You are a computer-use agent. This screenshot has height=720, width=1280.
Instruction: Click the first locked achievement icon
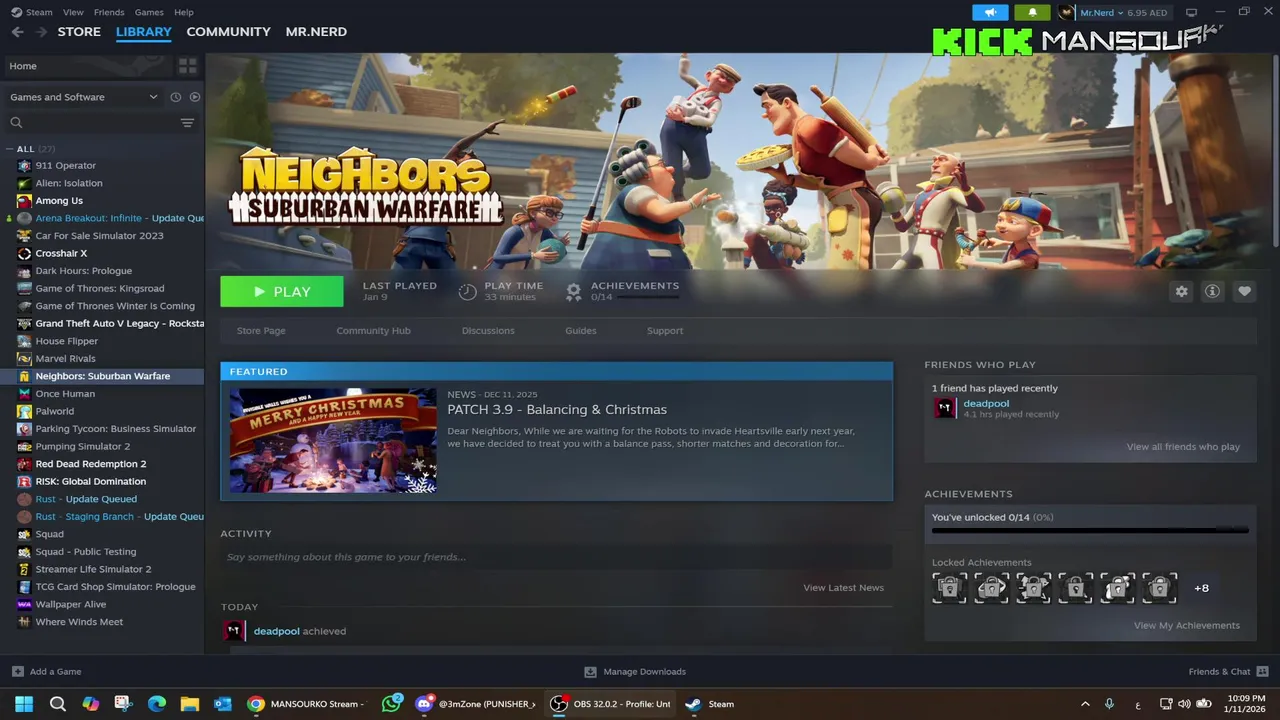pyautogui.click(x=949, y=588)
